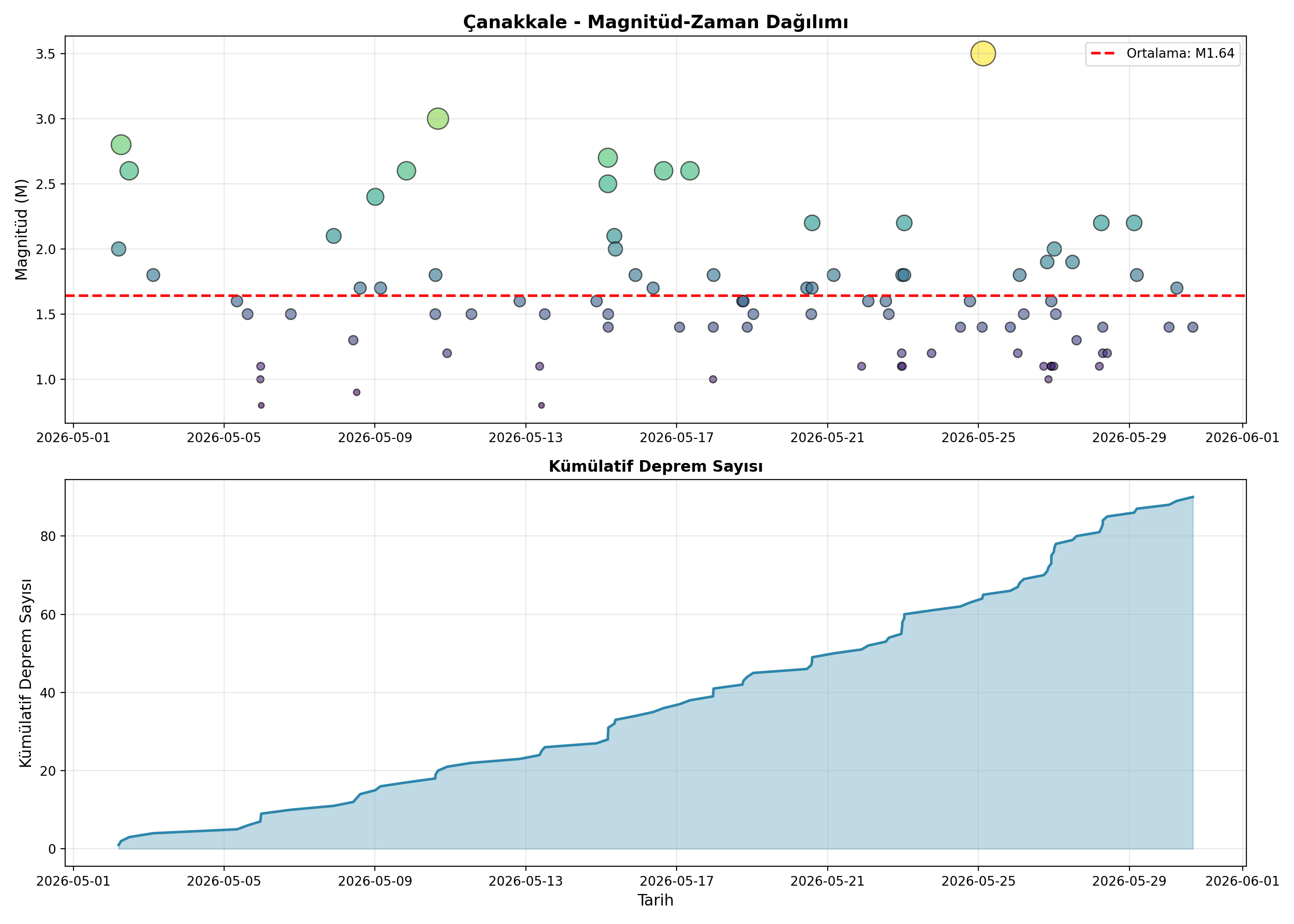Click '2026-05-01' under the magnitude scatter chart
Viewport: 1294px width, 924px height.
(73, 438)
